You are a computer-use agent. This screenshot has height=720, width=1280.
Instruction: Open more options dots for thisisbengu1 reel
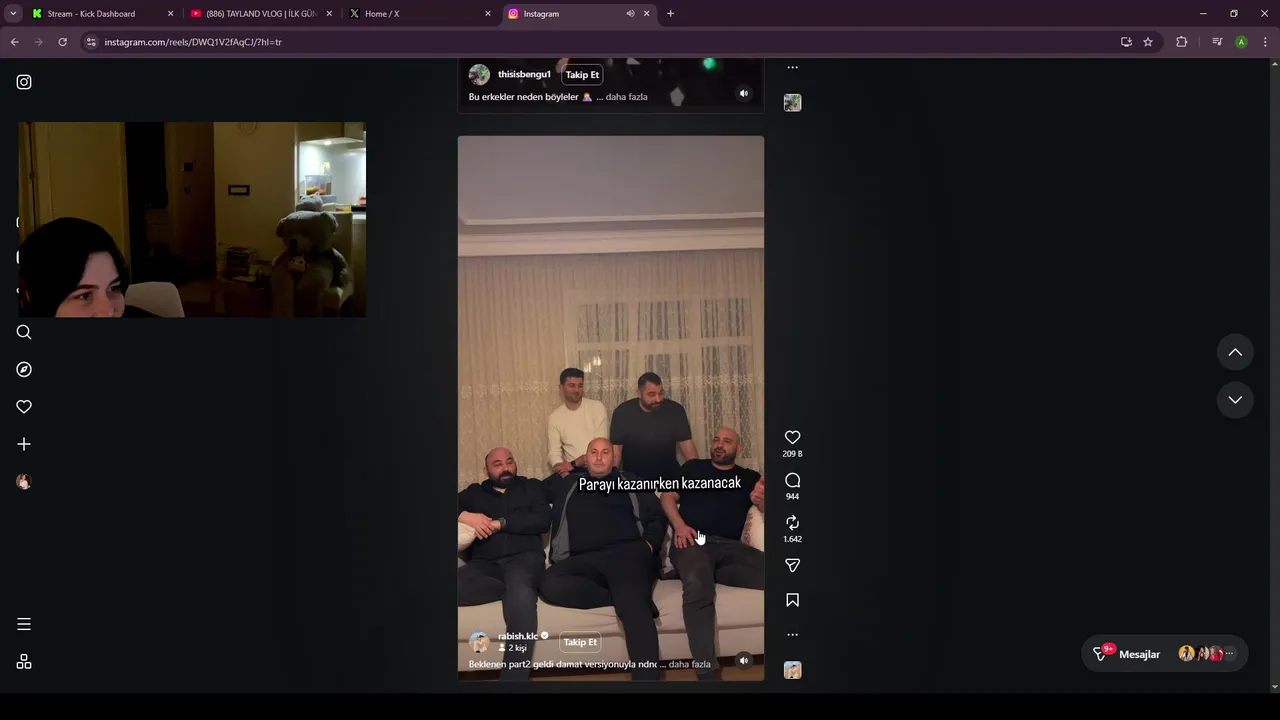792,68
